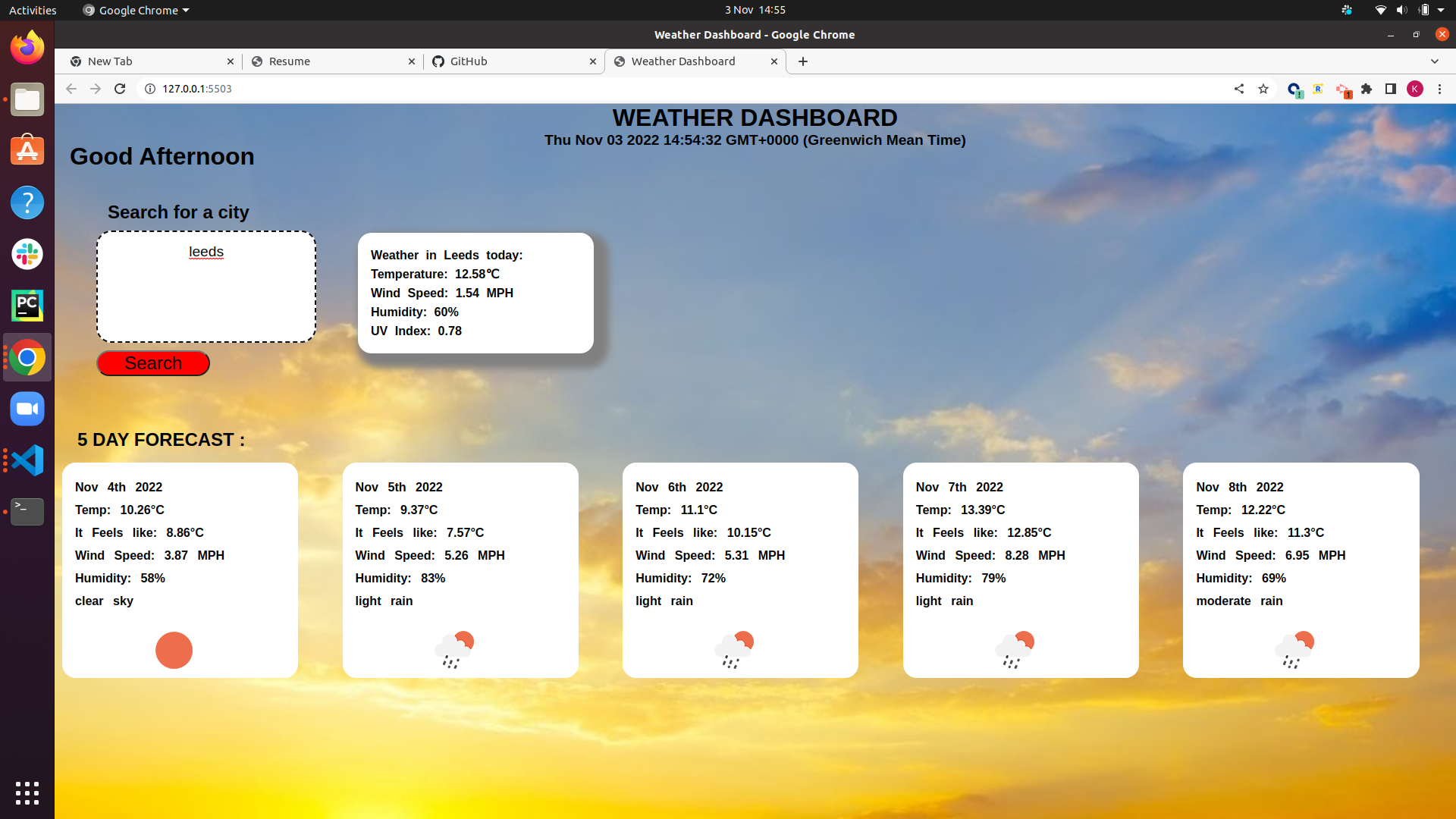The image size is (1456, 819).
Task: Click the browser reload page icon
Action: [x=120, y=89]
